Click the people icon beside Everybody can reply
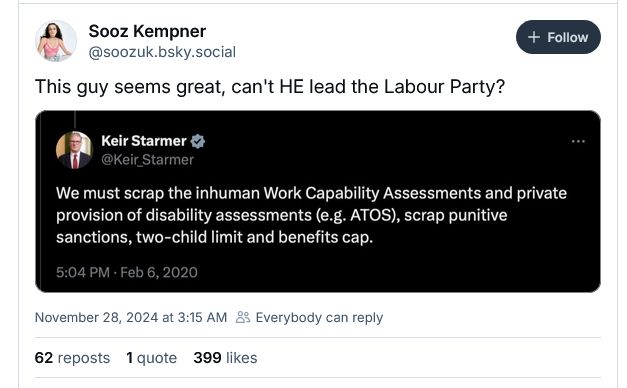This screenshot has height=388, width=627. coord(243,317)
